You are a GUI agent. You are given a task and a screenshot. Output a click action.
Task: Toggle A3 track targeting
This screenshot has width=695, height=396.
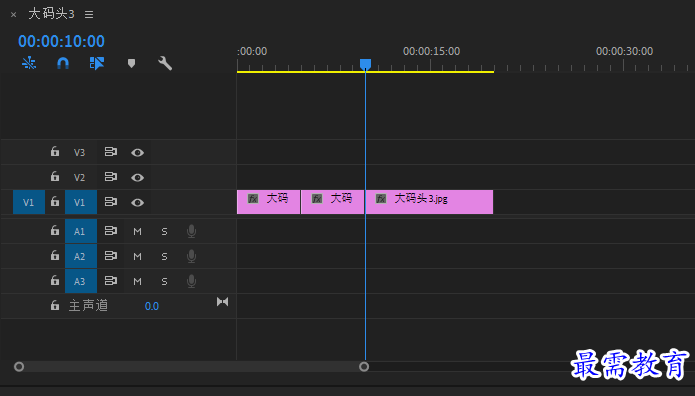click(81, 281)
